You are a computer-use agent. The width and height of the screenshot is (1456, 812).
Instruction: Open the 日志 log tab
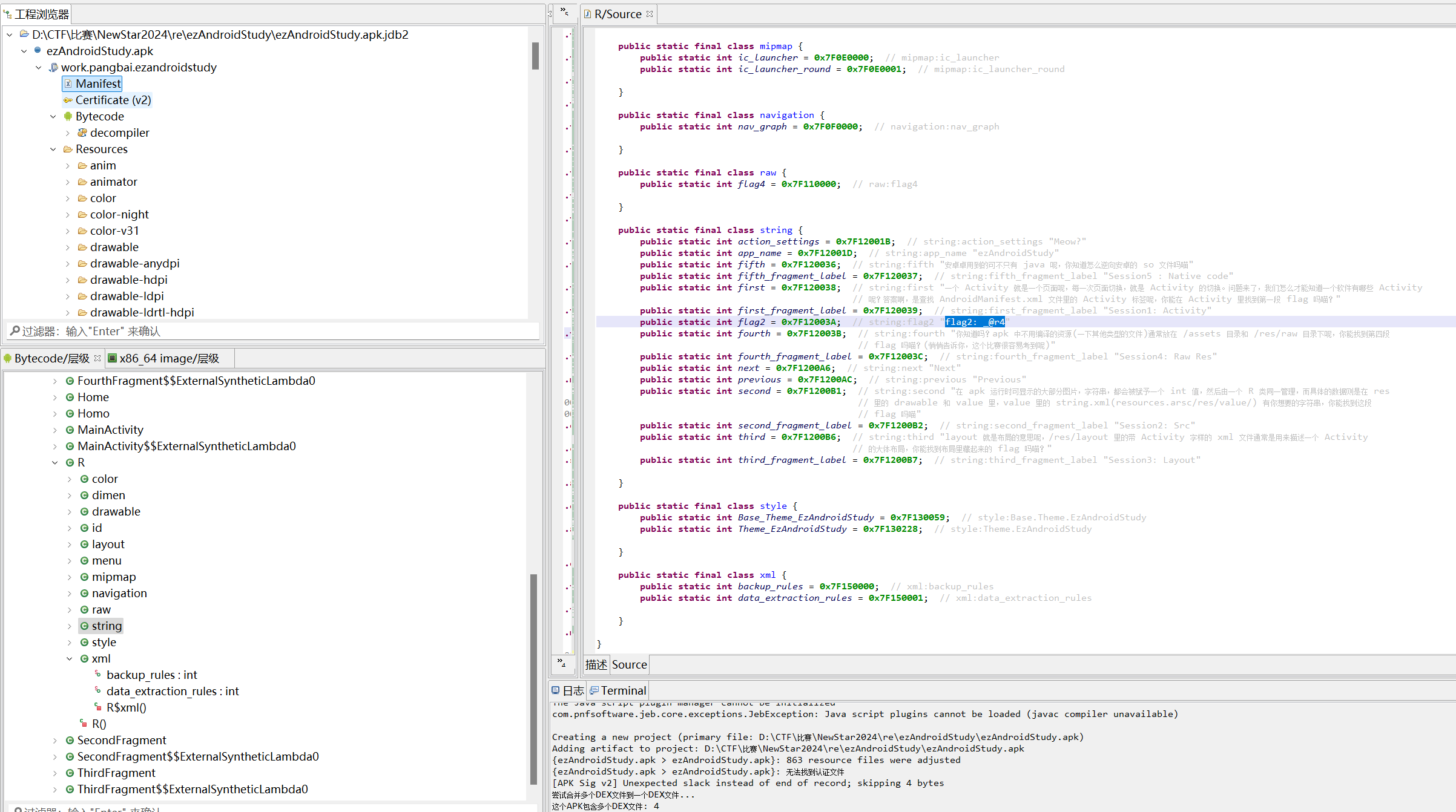coord(568,690)
